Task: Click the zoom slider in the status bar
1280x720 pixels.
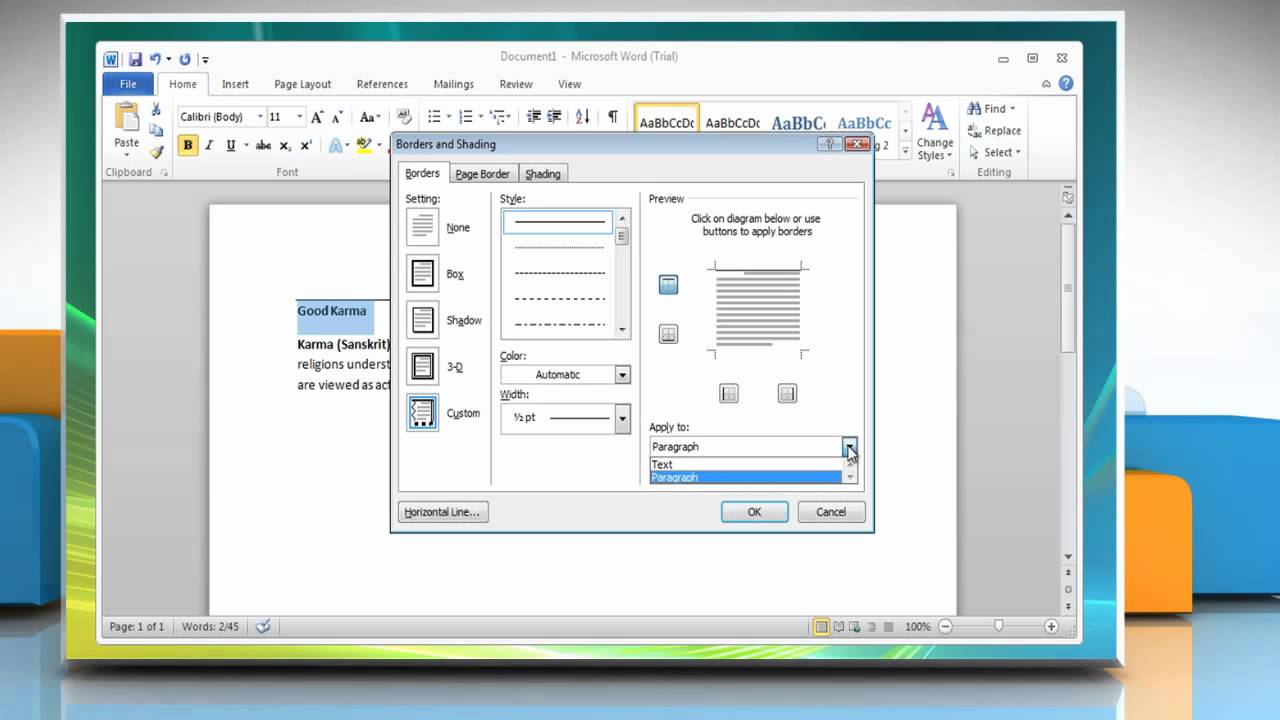Action: tap(998, 626)
